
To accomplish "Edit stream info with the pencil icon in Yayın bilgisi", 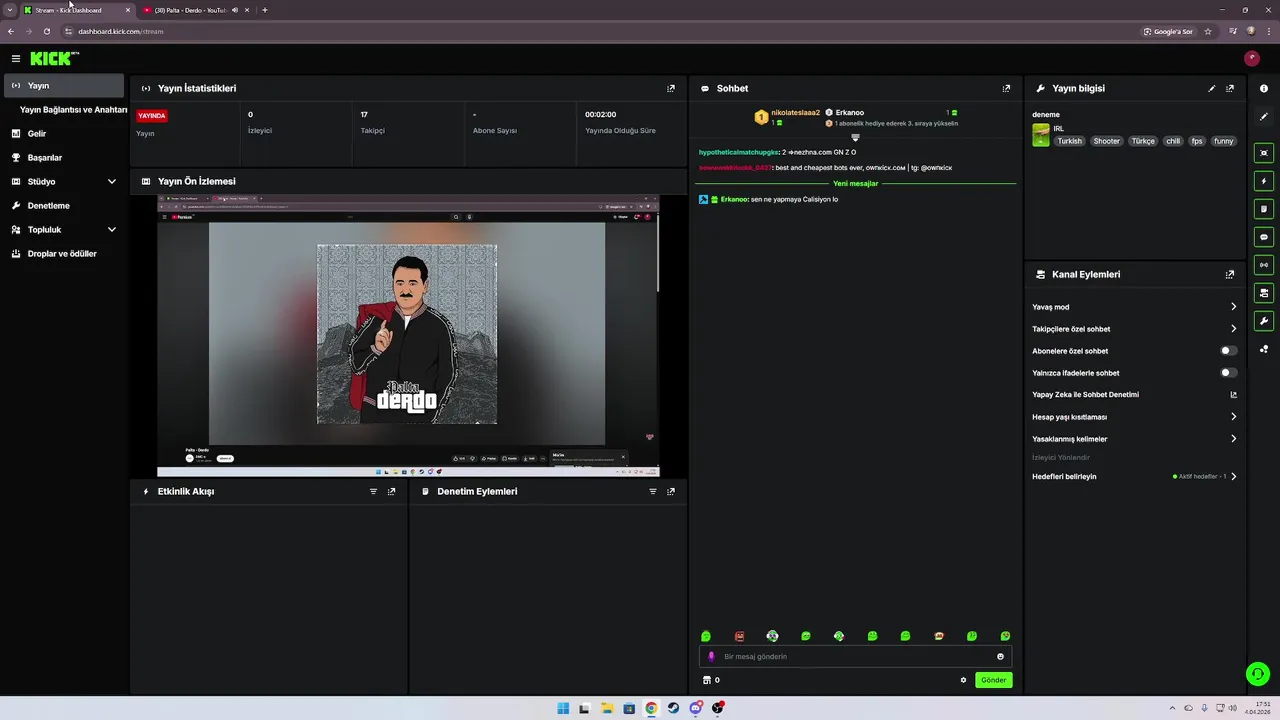I will tap(1212, 88).
